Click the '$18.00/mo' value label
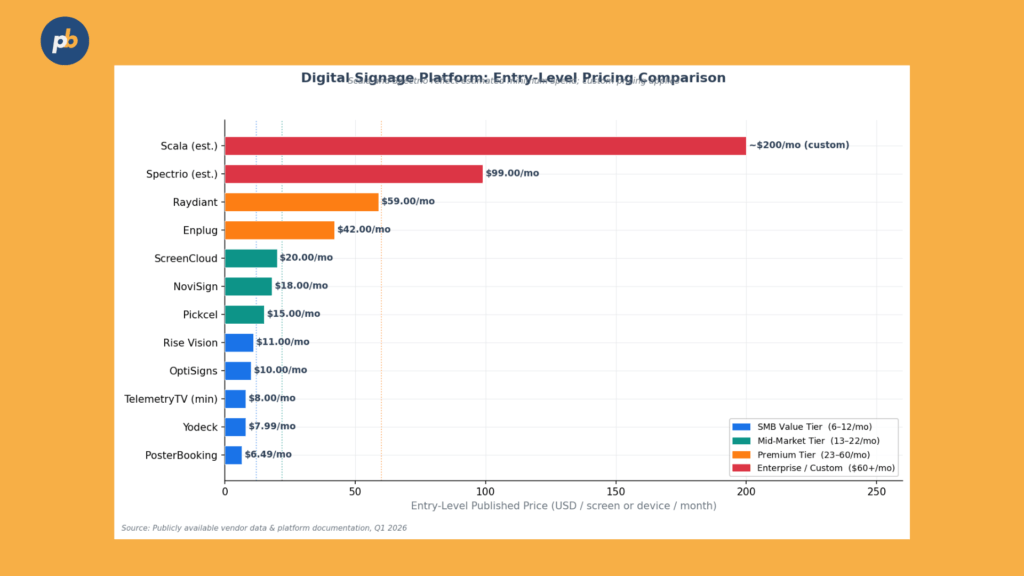 click(x=301, y=285)
